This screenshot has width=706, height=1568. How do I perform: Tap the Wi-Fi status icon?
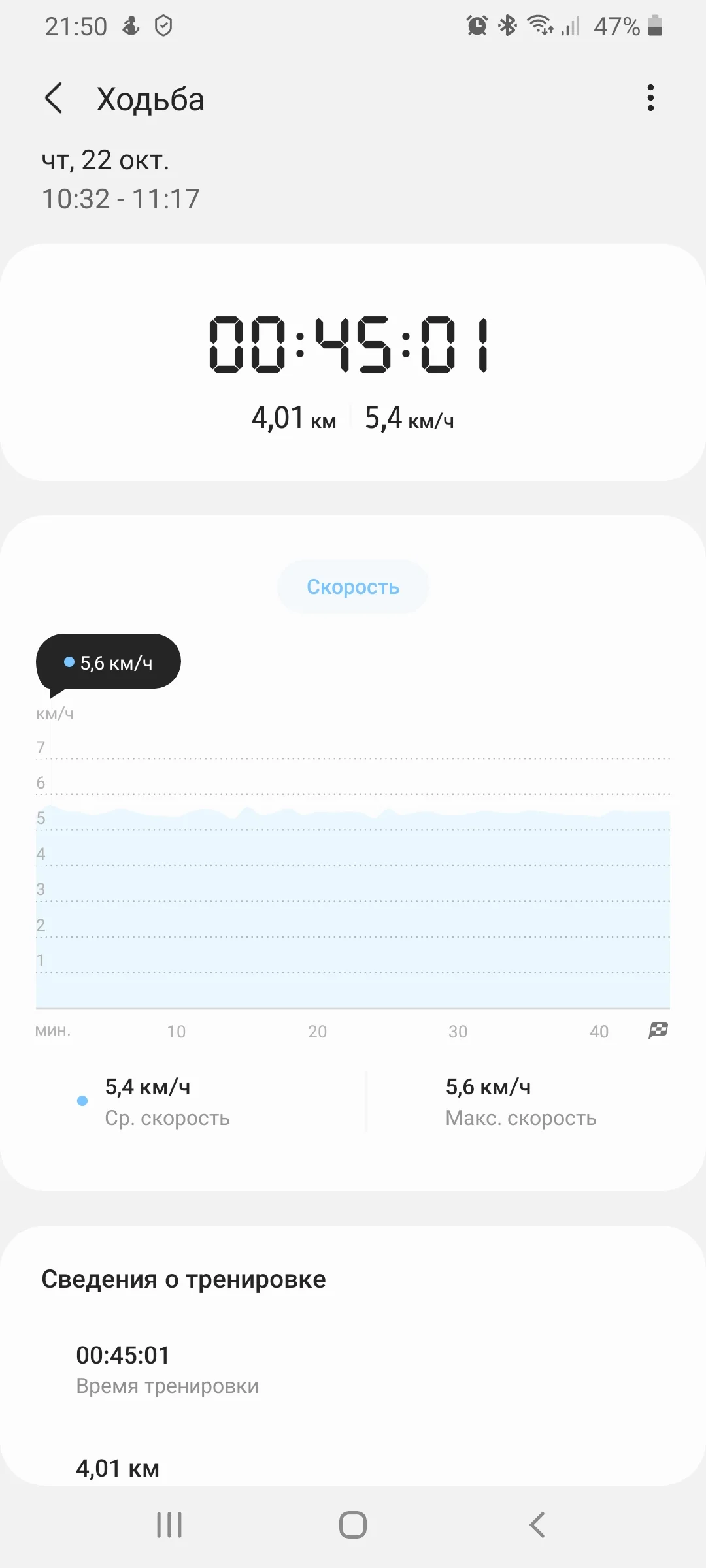click(540, 26)
